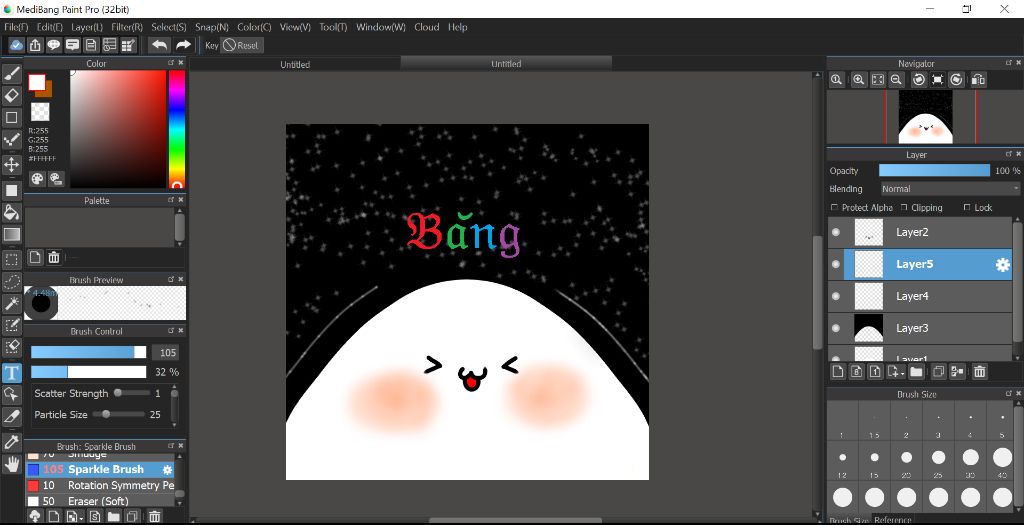Click the hue color strip
Screen dimensions: 1024x525
point(177,129)
